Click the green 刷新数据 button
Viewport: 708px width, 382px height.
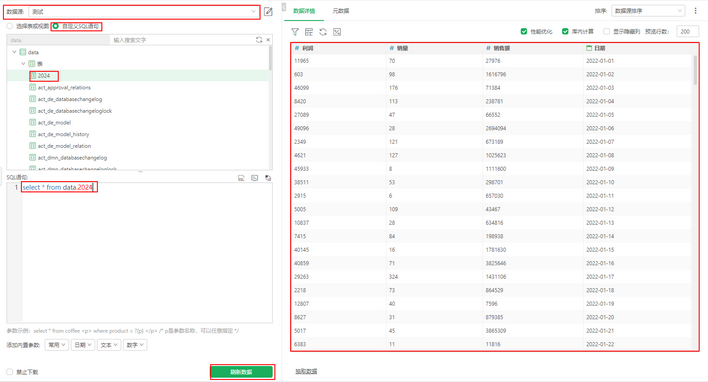242,372
